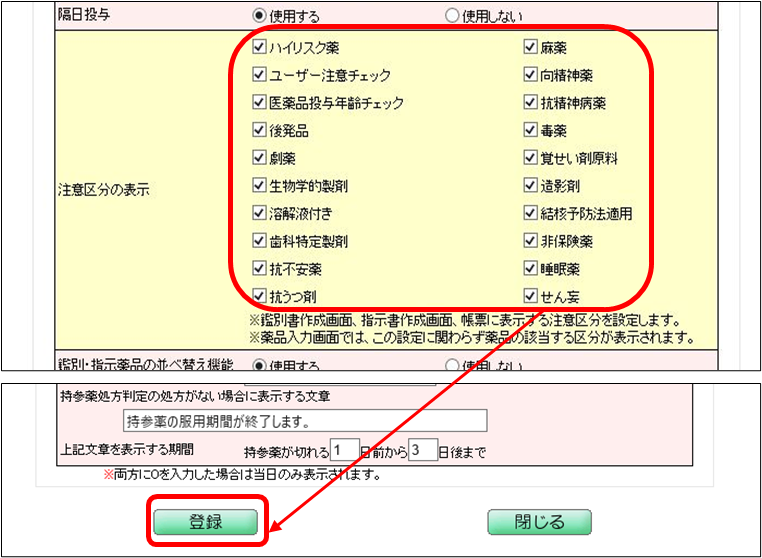The width and height of the screenshot is (762, 558).
Task: Toggle the 向精神薬 checkbox
Action: pos(532,75)
